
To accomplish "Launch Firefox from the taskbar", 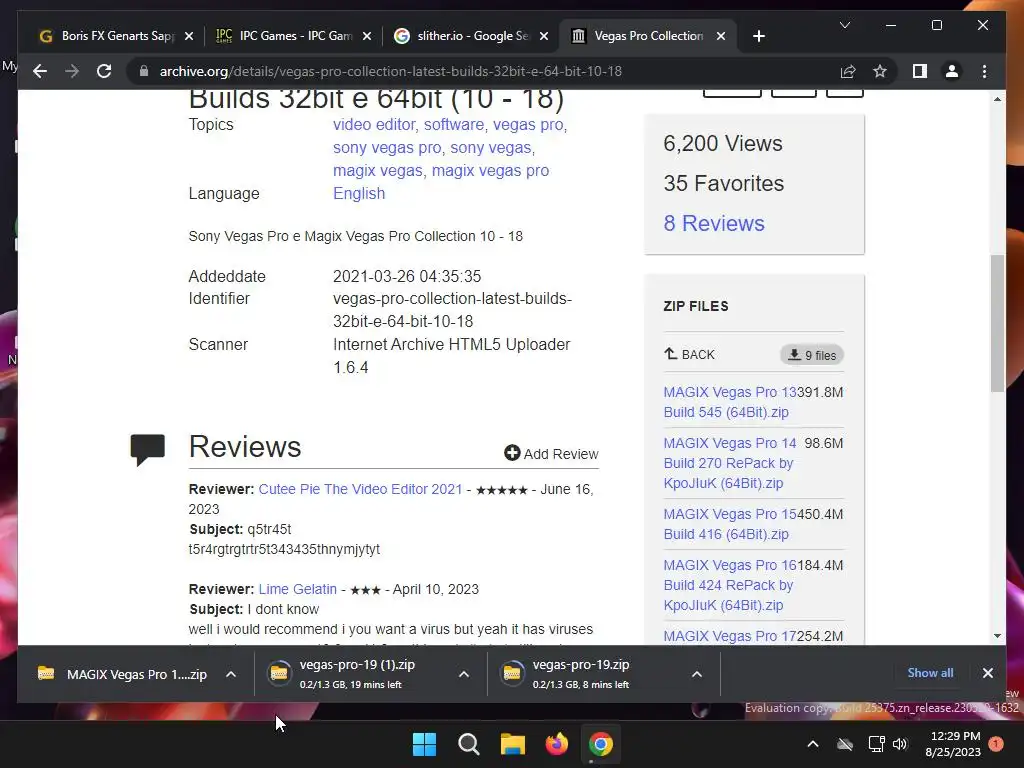I will click(556, 744).
